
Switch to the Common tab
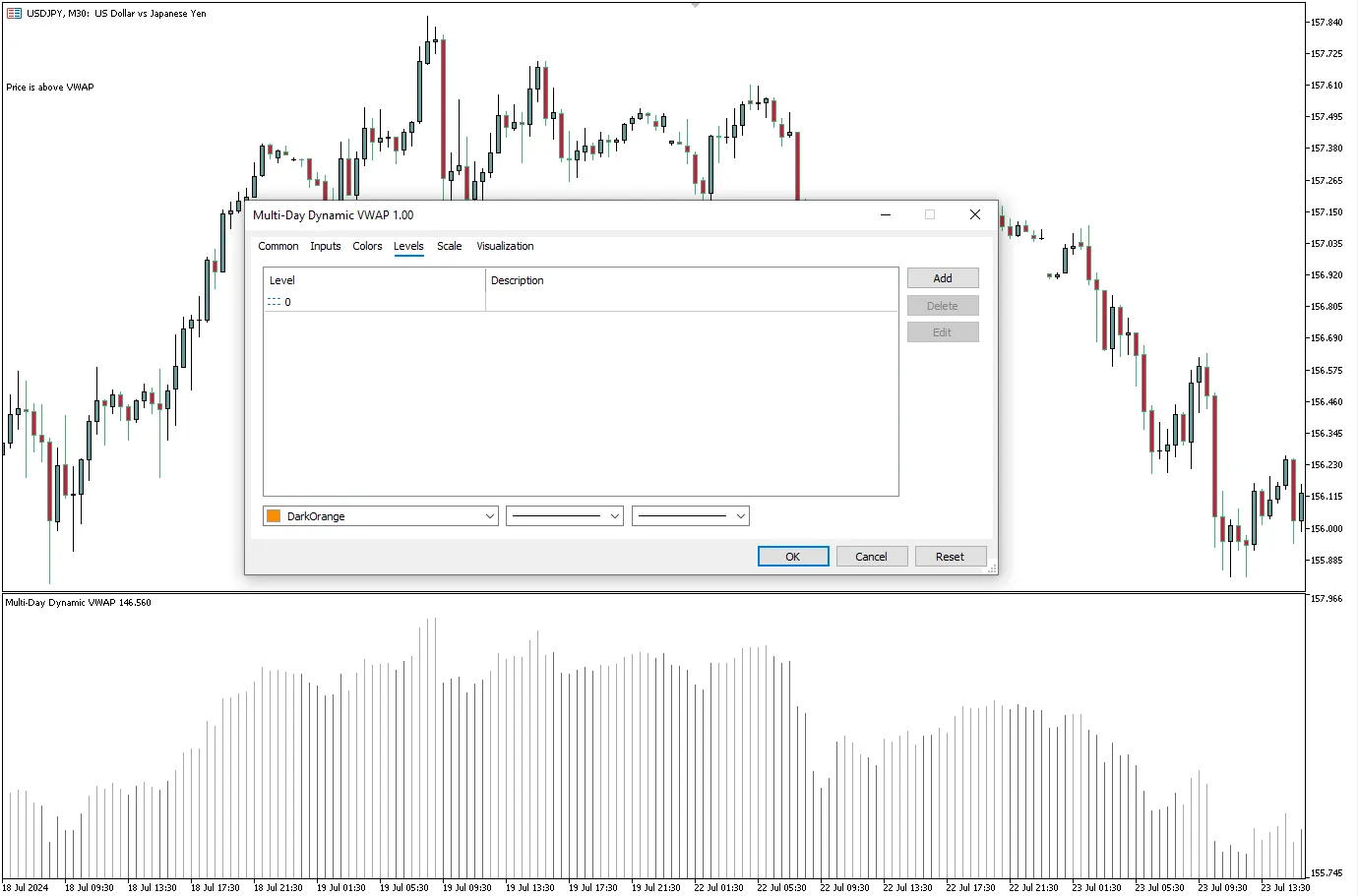pyautogui.click(x=278, y=246)
